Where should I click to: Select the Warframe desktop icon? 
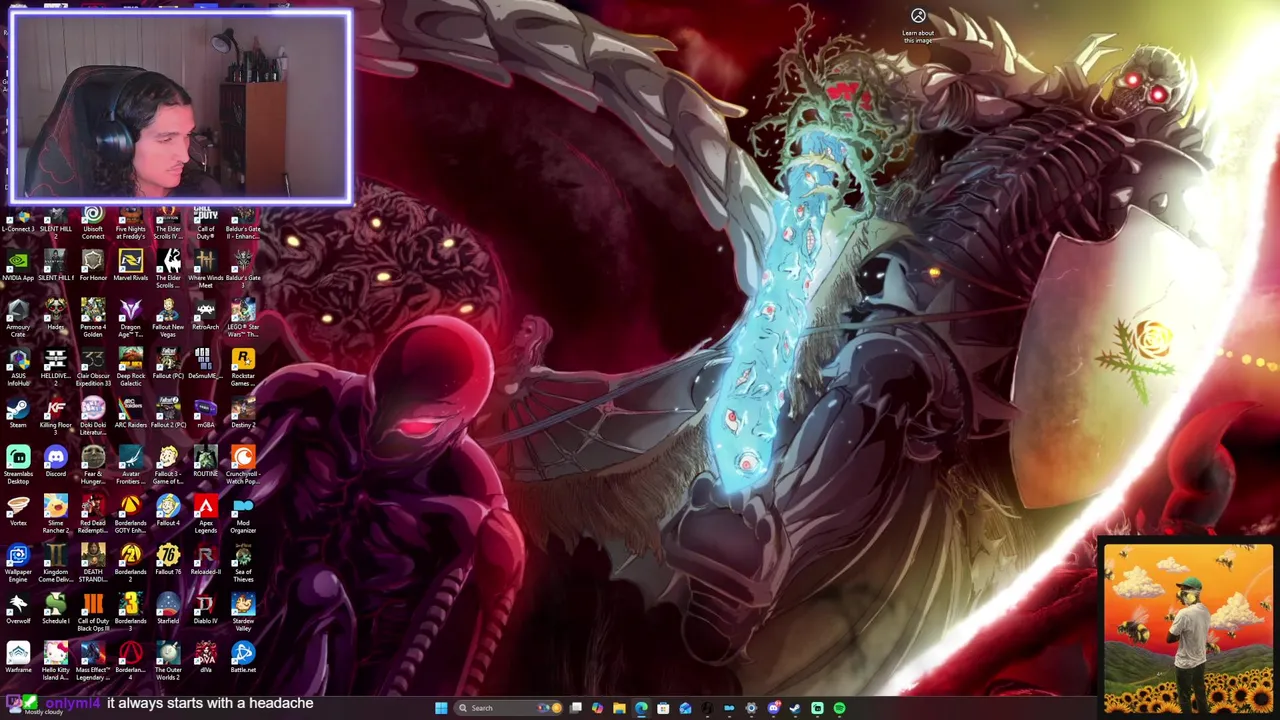tap(18, 659)
